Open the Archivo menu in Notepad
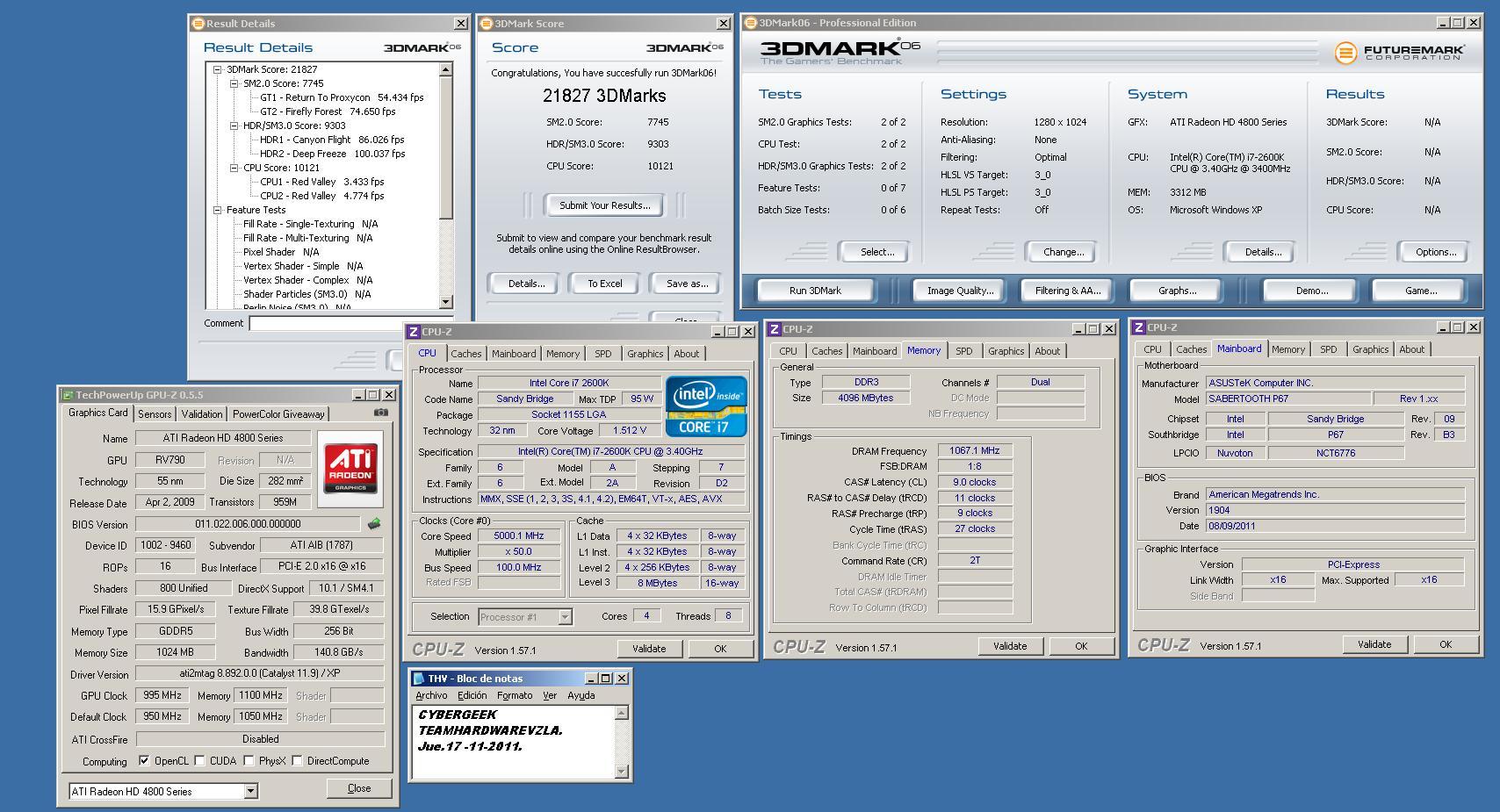This screenshot has height=812, width=1500. (x=431, y=695)
